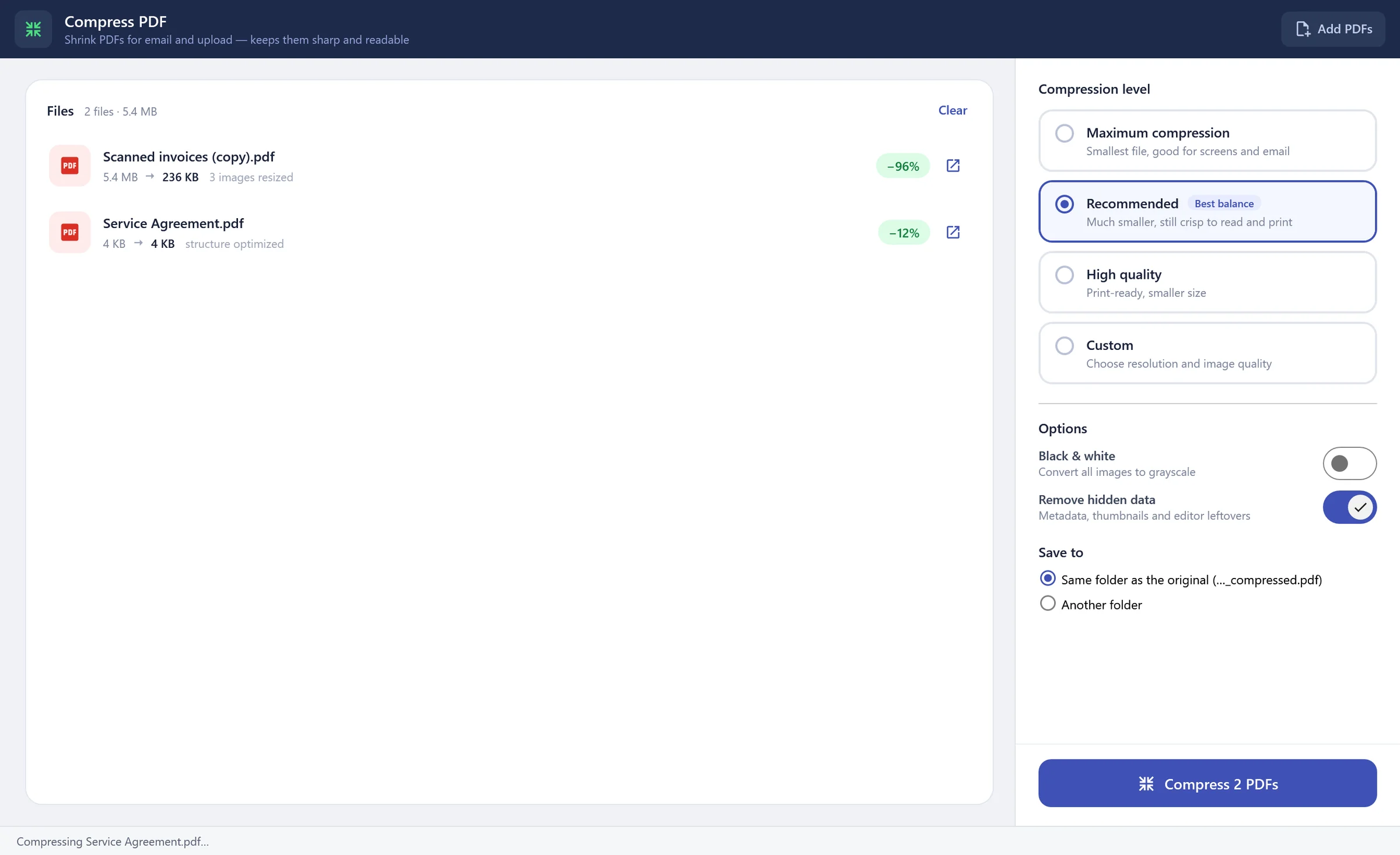
Task: Select Maximum compression level
Action: pos(1207,141)
